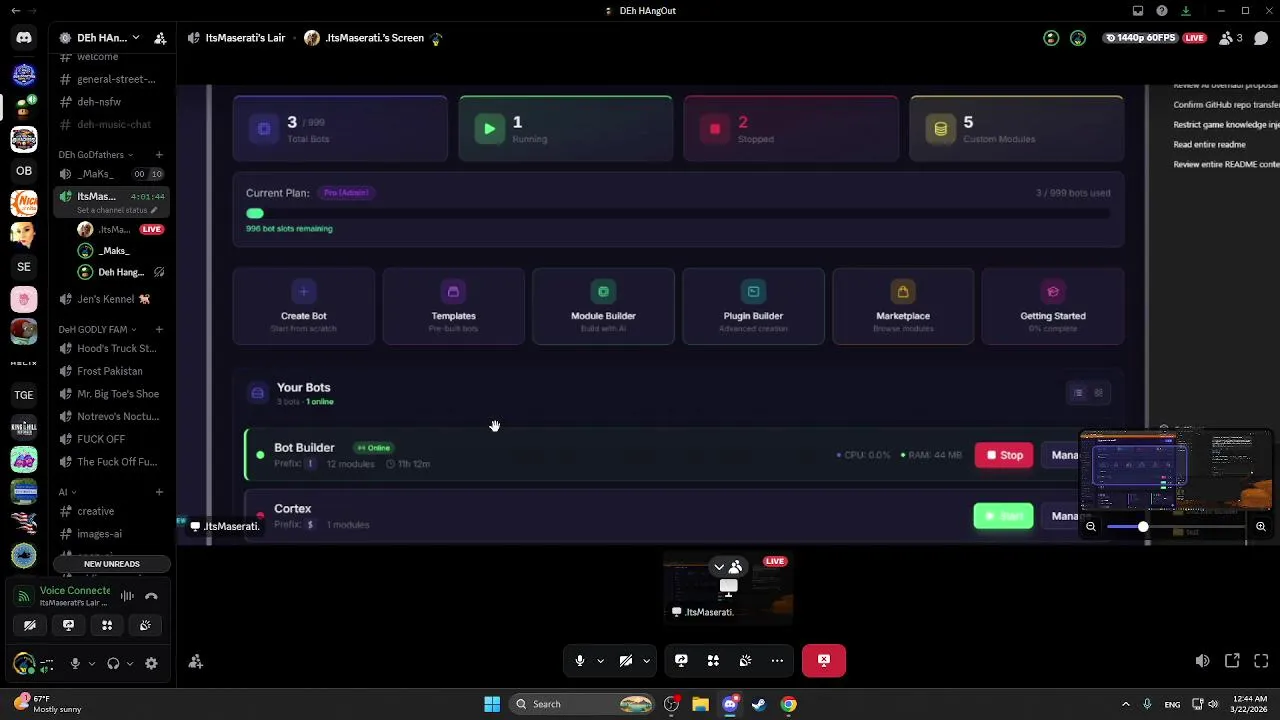Add channel plus in DEh GoDfathers
The width and height of the screenshot is (1280, 720).
point(159,155)
